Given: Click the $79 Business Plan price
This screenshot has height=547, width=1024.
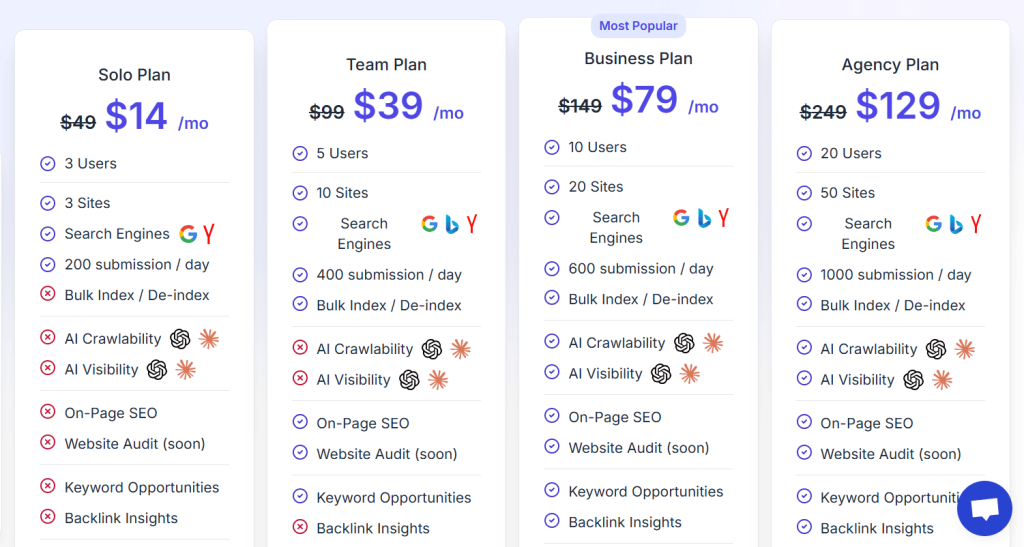Looking at the screenshot, I should coord(644,100).
